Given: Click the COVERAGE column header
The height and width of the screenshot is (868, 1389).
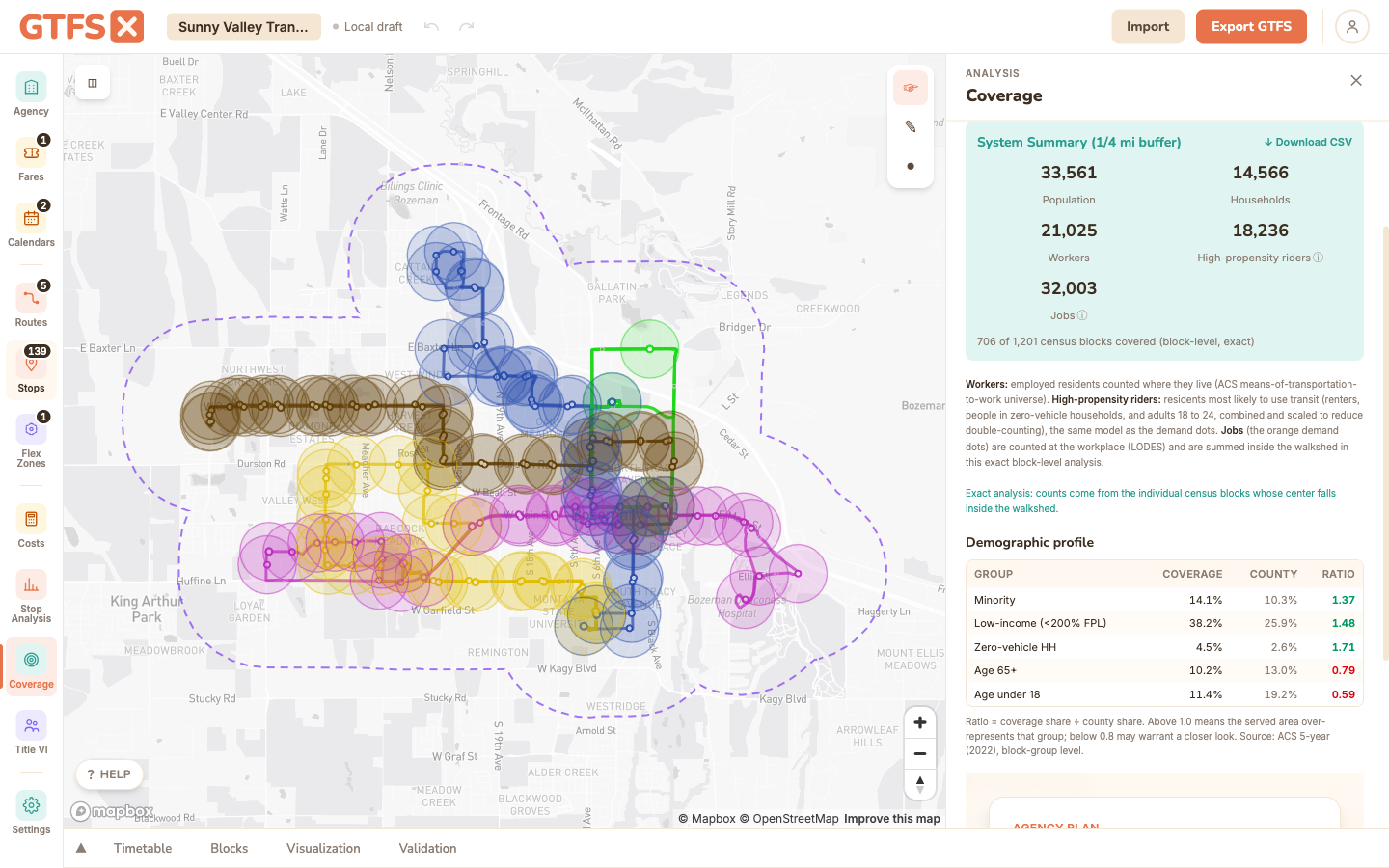Looking at the screenshot, I should click(1192, 574).
